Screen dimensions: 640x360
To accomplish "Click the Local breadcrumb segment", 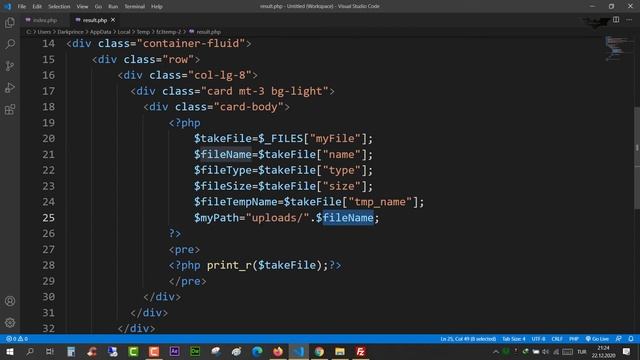I will click(124, 32).
